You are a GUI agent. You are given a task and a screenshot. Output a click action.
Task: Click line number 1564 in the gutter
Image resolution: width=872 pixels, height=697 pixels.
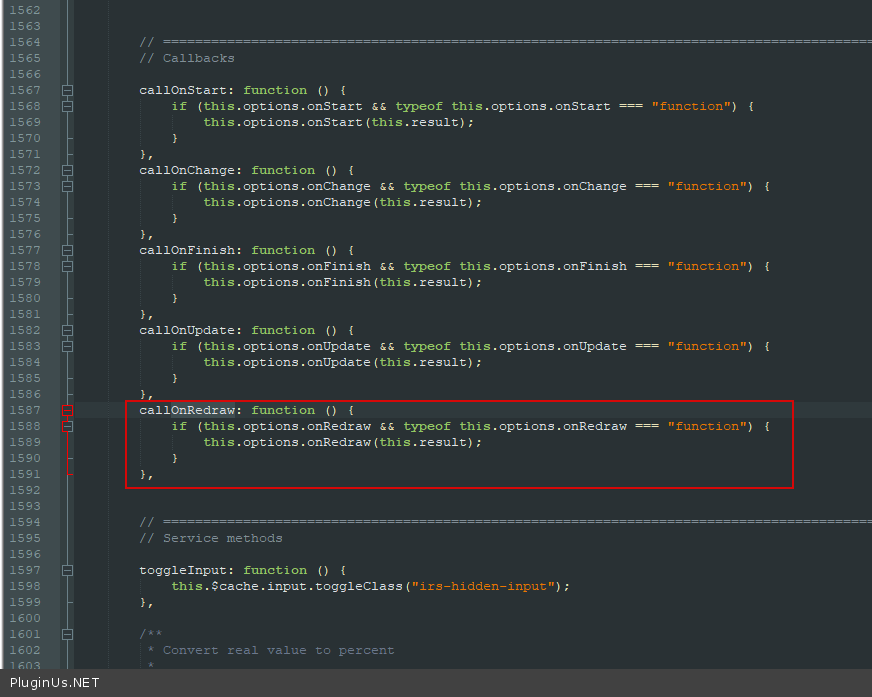(x=24, y=42)
